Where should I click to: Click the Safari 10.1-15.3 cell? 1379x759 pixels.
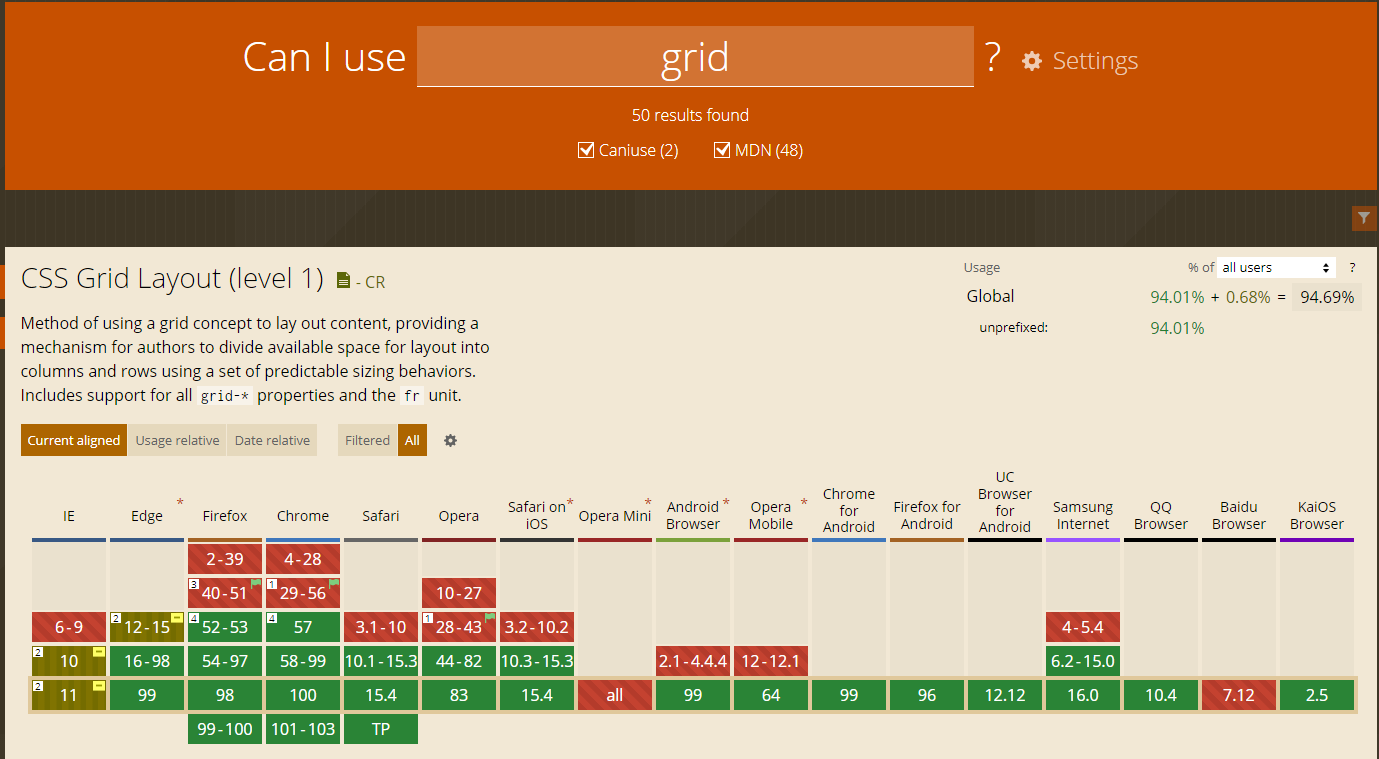coord(381,661)
